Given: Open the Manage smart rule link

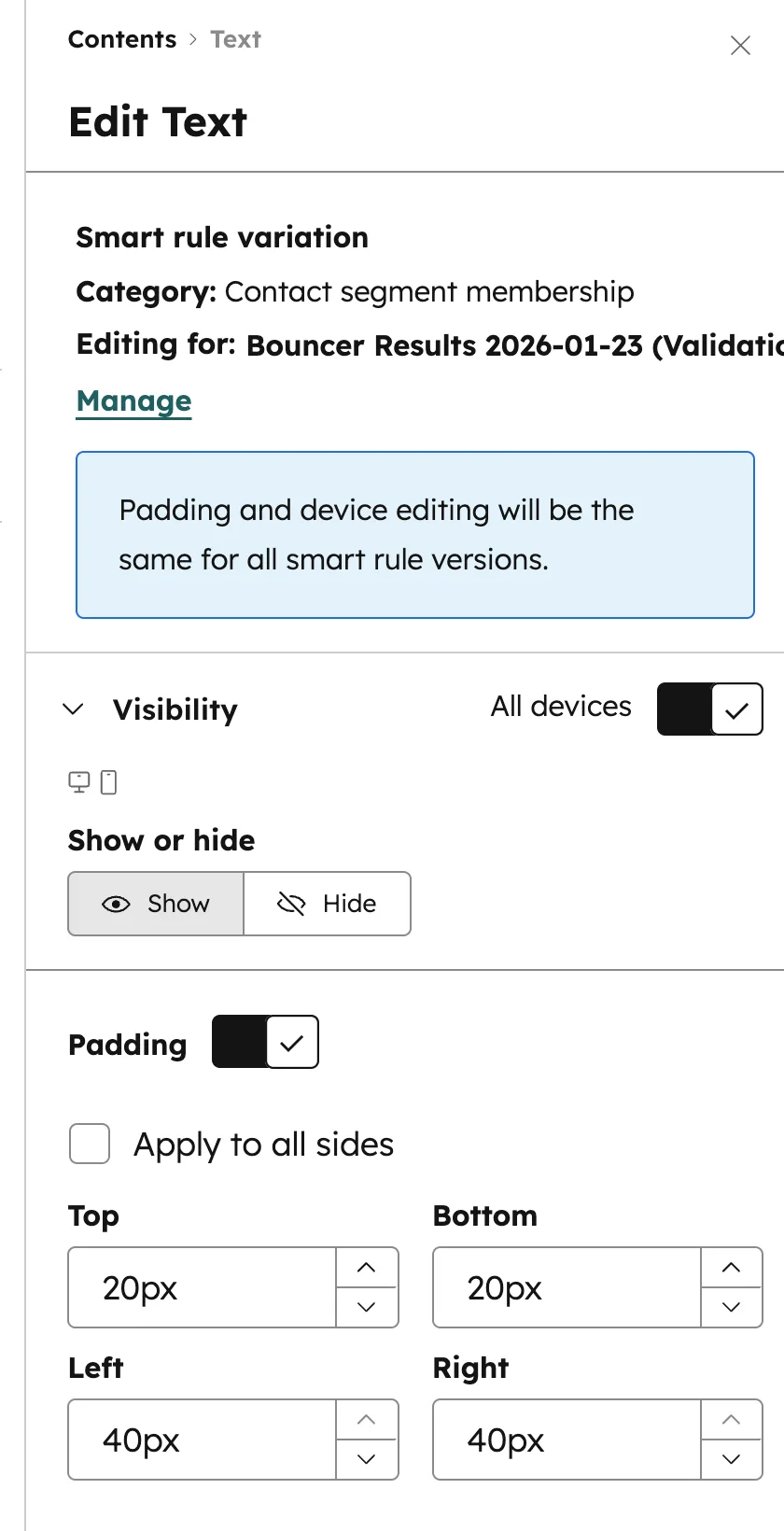Looking at the screenshot, I should 133,400.
